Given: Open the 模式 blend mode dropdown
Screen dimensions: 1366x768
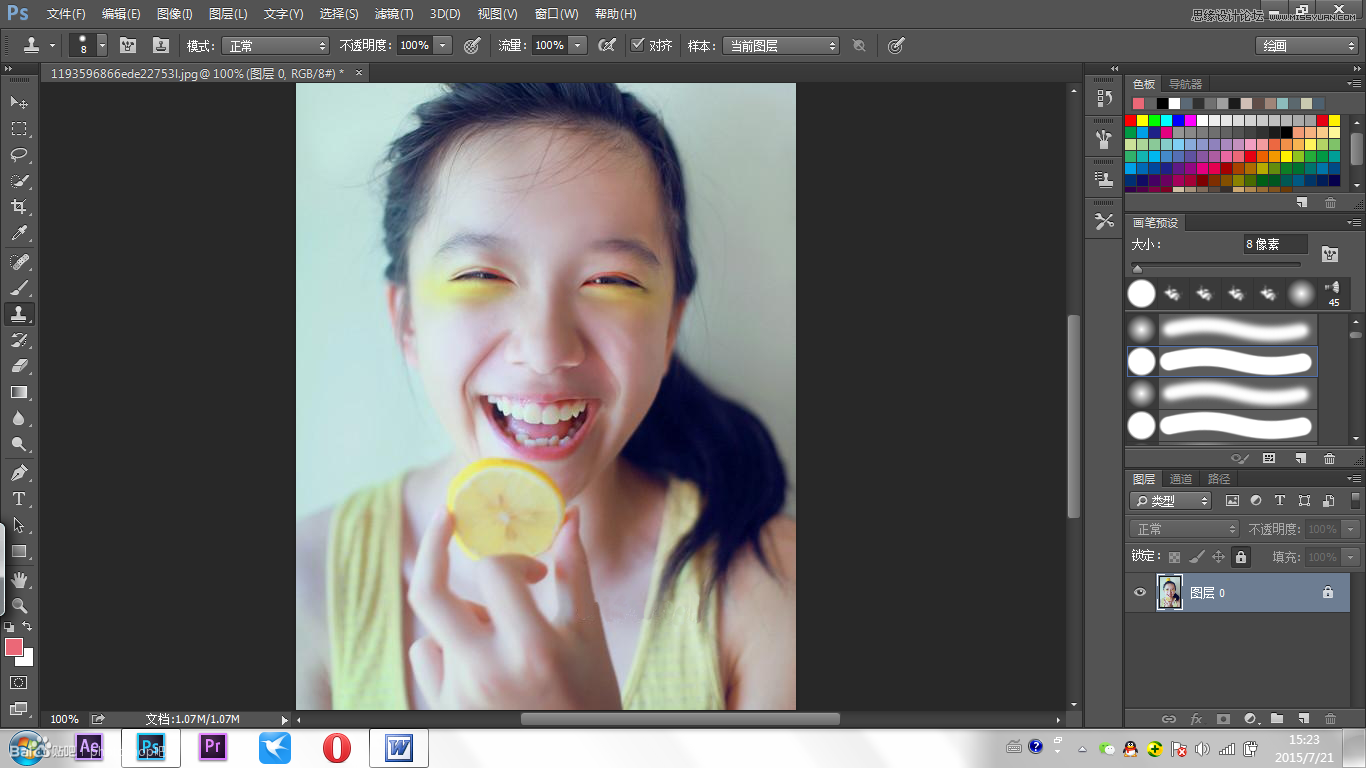Looking at the screenshot, I should point(275,46).
